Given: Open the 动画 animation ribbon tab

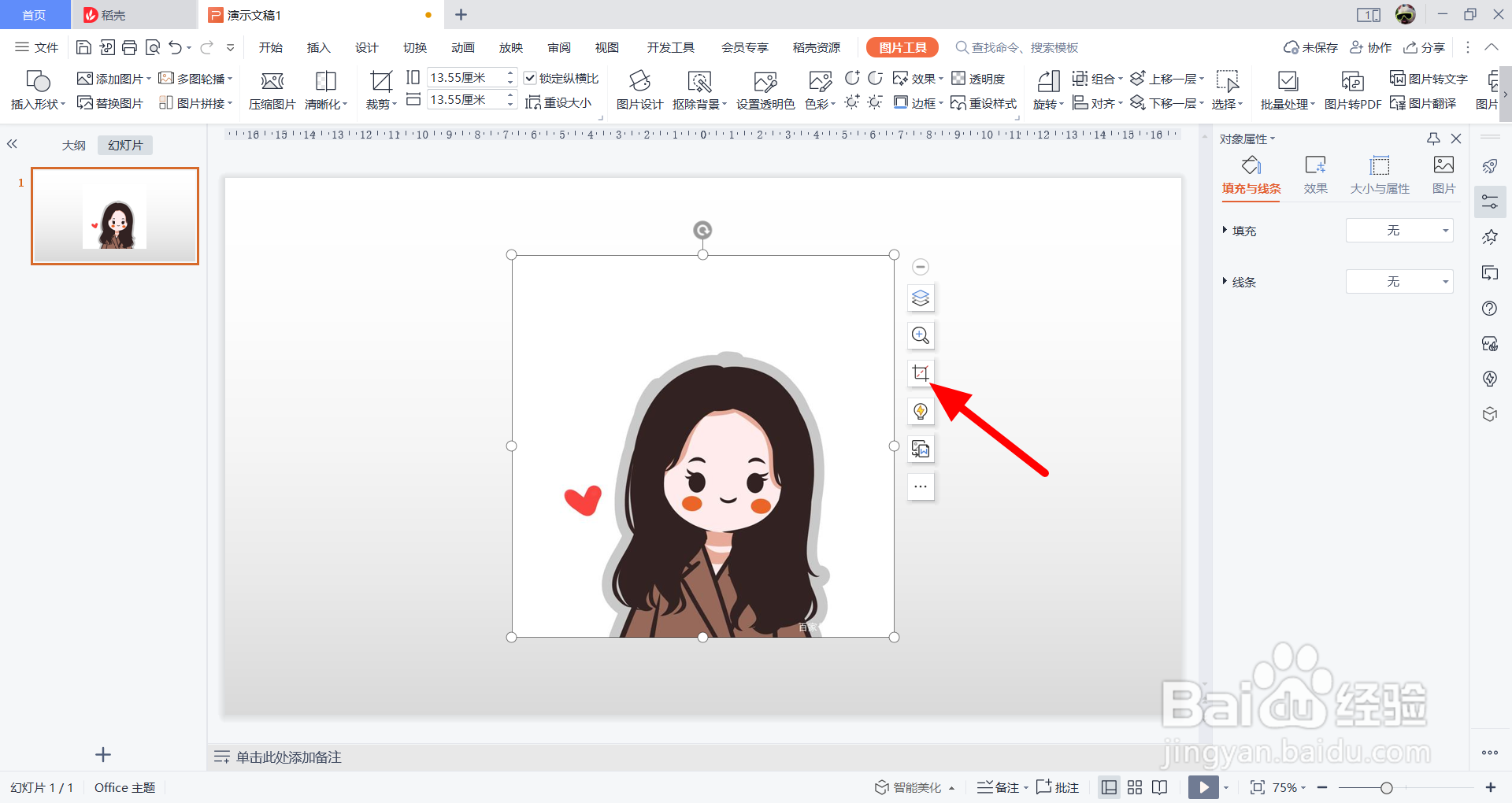Looking at the screenshot, I should click(x=462, y=48).
